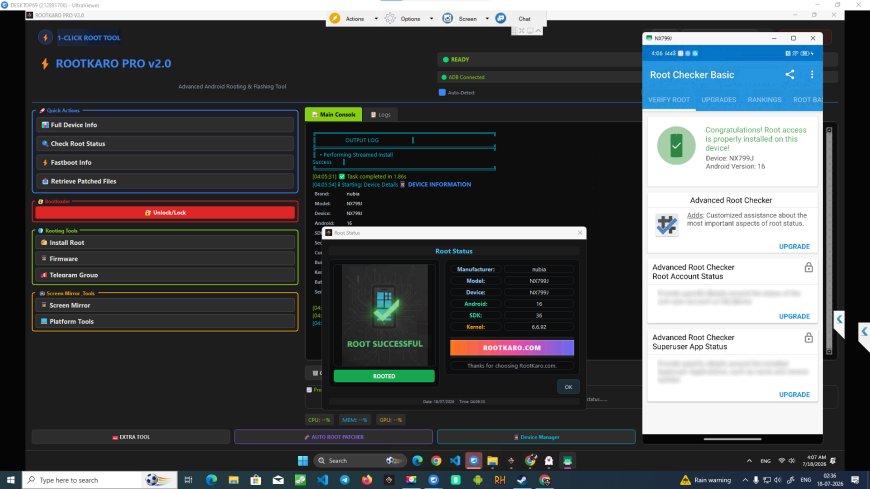The height and width of the screenshot is (489, 870).
Task: Expand the Screen dropdown arrow
Action: (x=487, y=19)
